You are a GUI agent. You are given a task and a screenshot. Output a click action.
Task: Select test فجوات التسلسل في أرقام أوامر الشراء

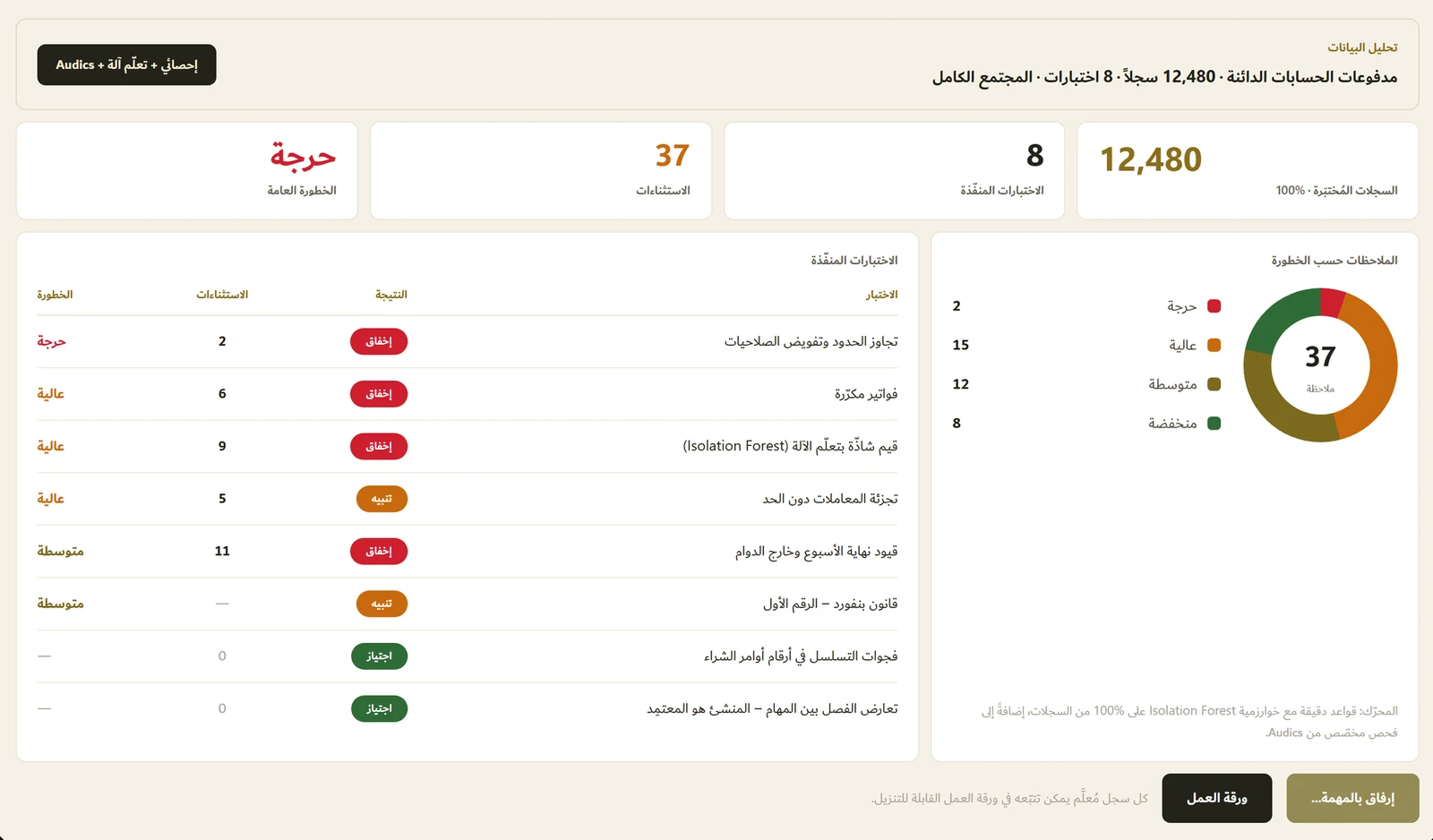click(801, 656)
